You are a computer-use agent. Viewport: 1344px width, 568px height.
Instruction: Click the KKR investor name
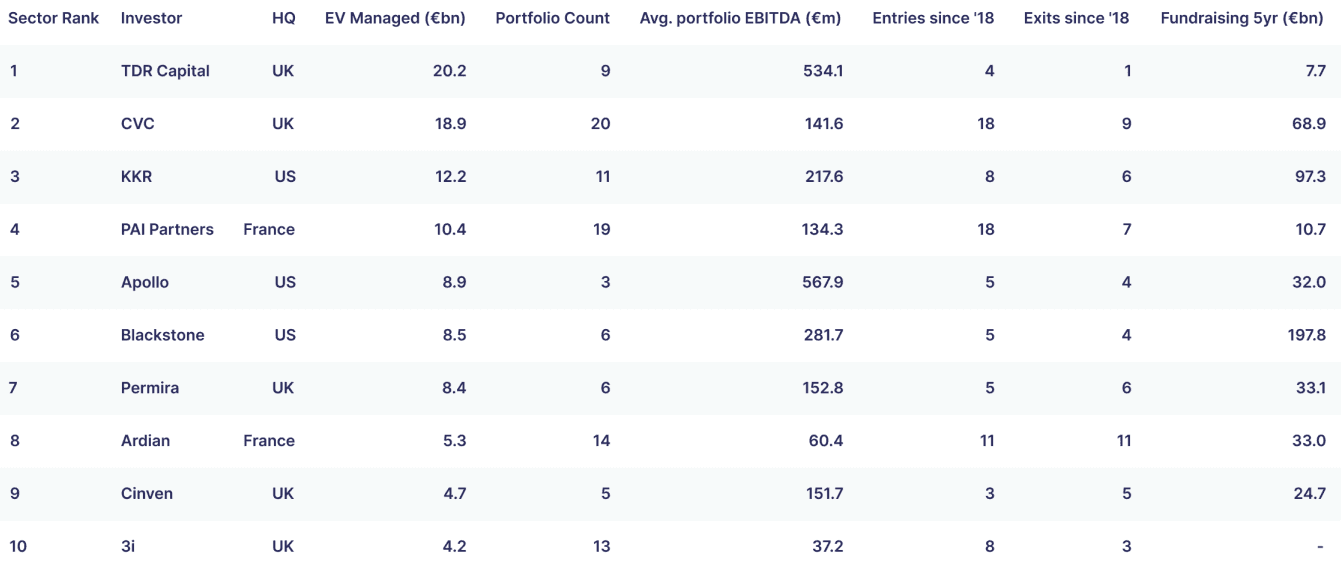136,177
